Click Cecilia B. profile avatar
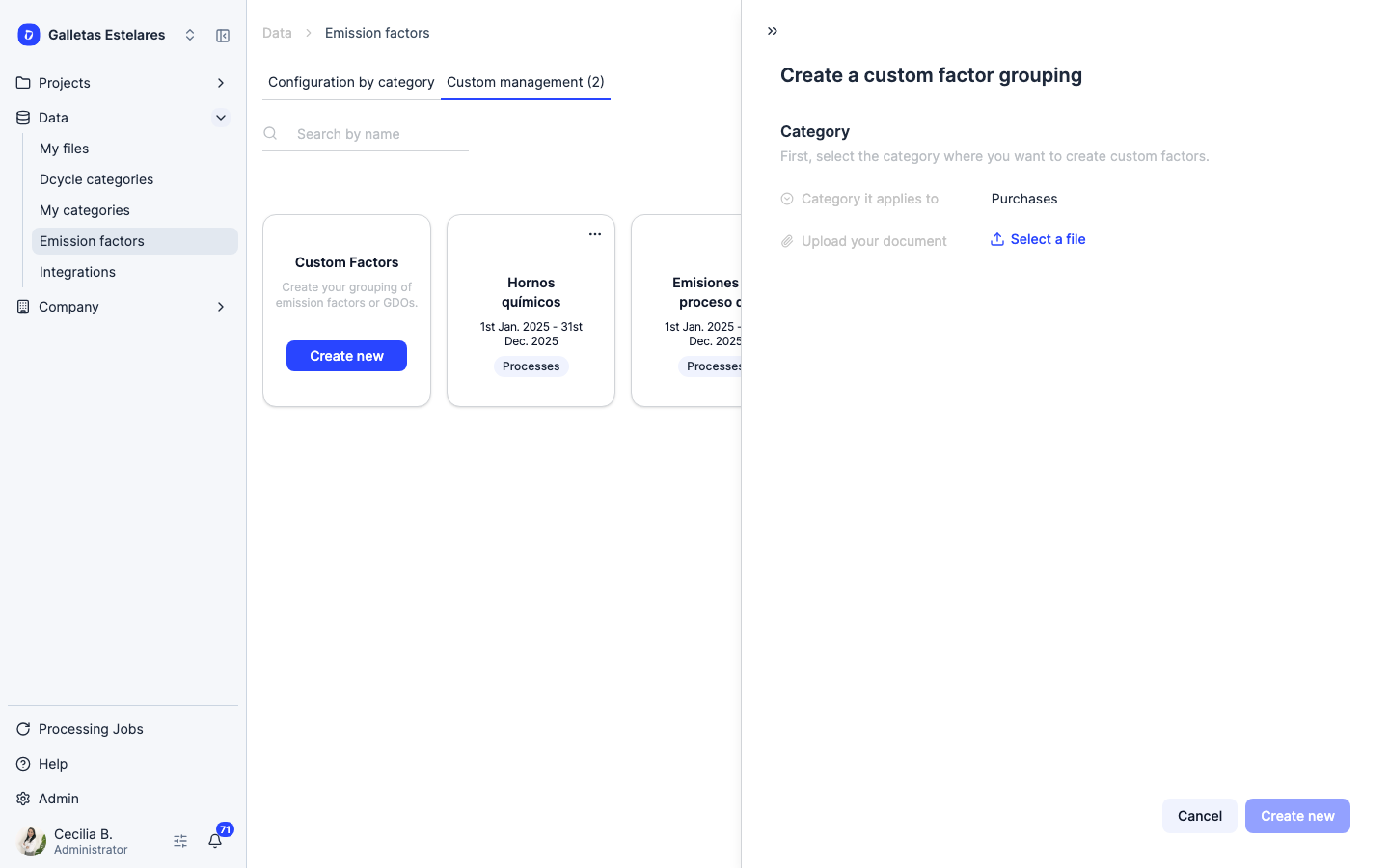Viewport: 1389px width, 868px height. (31, 841)
